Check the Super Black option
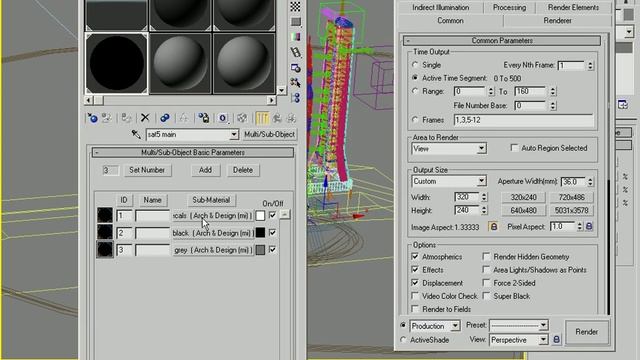640x360 pixels. click(x=486, y=296)
